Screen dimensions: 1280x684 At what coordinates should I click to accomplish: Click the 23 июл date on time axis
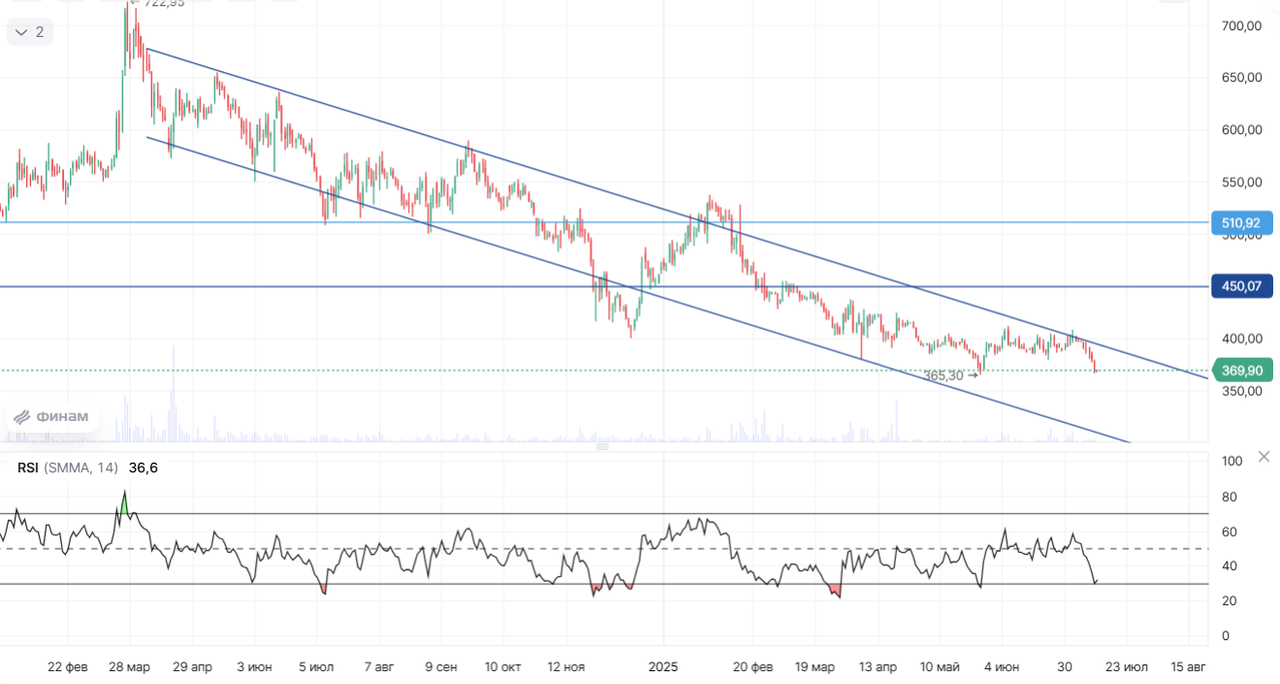point(1126,666)
